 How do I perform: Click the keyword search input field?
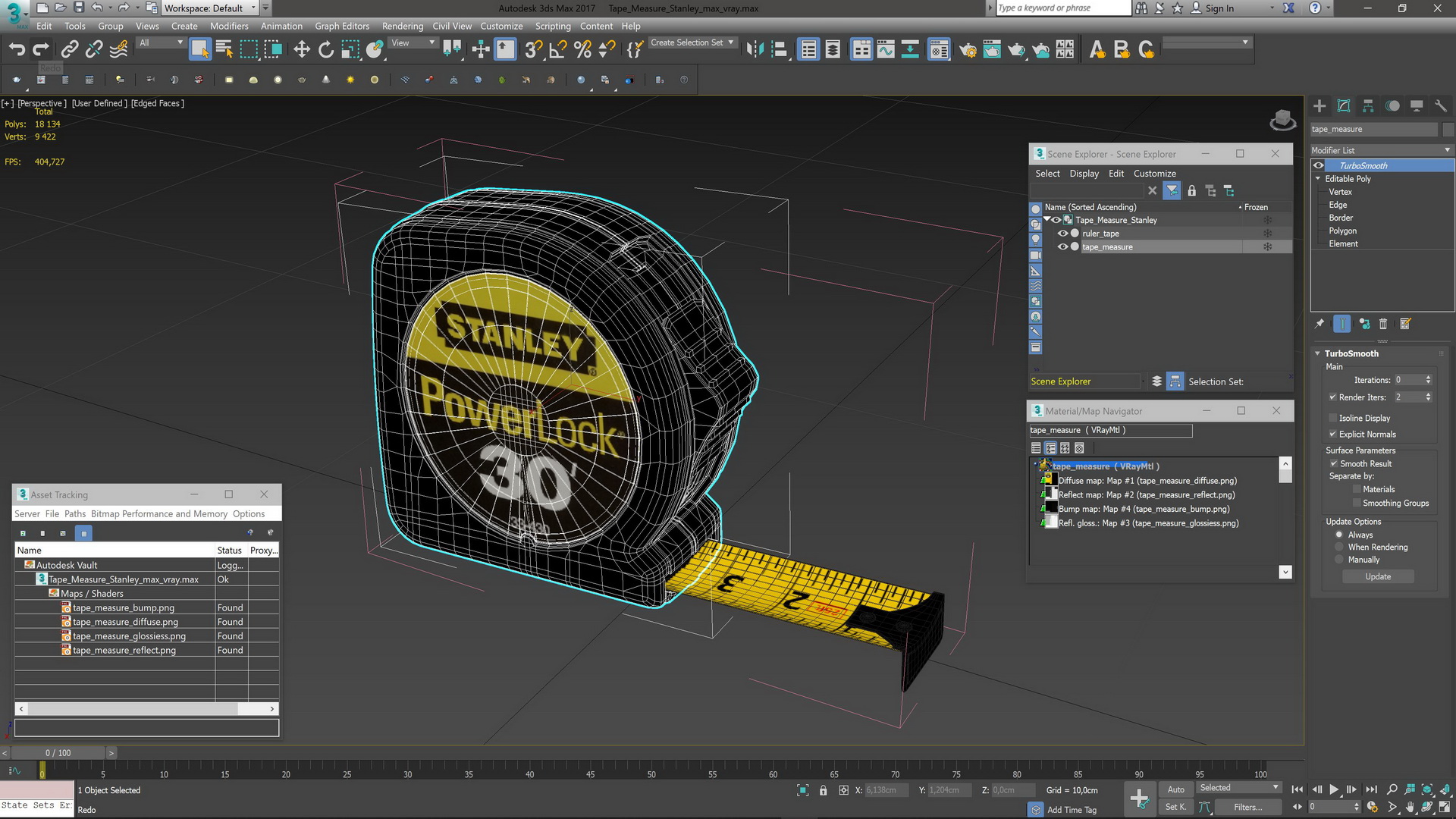[1062, 8]
